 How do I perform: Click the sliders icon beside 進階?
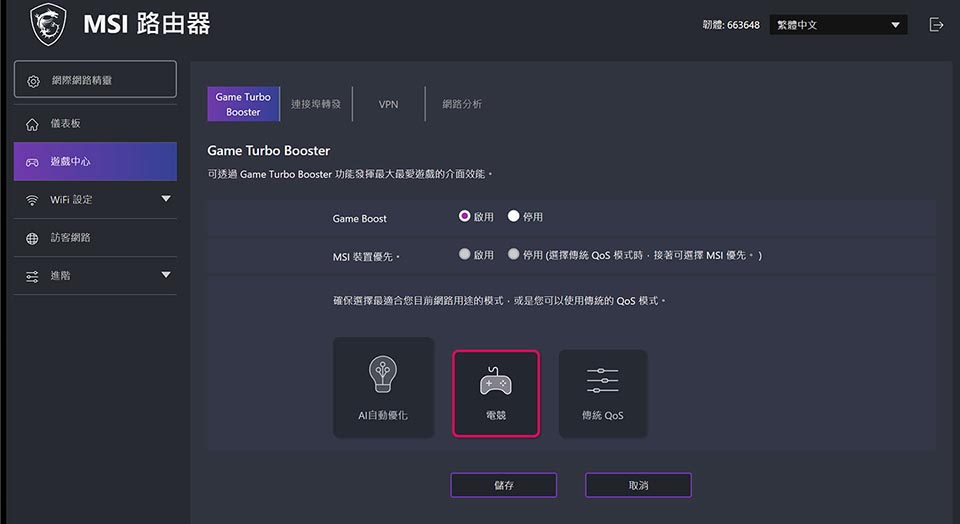coord(32,277)
